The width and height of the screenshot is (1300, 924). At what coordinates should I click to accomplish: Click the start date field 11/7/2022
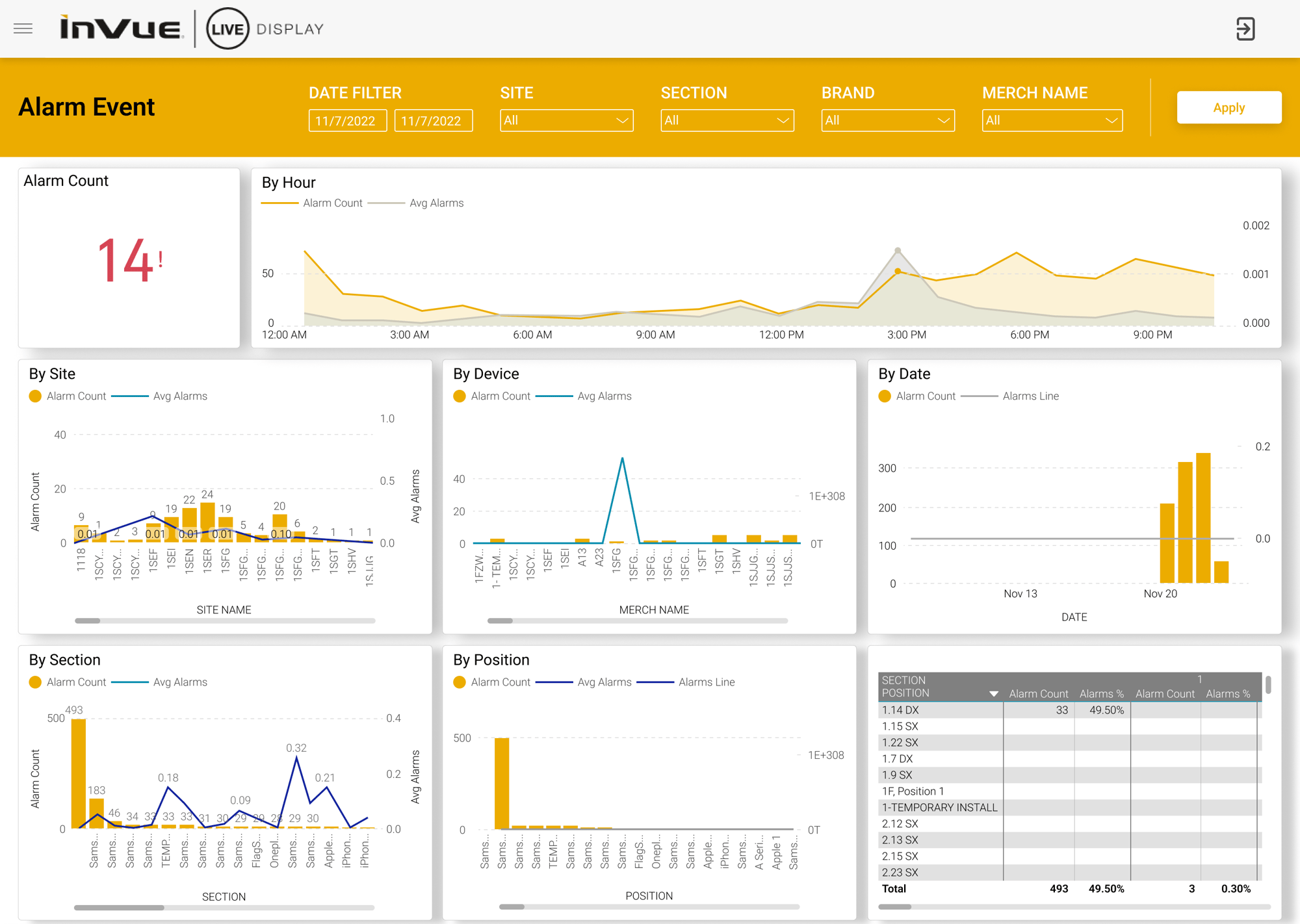347,121
